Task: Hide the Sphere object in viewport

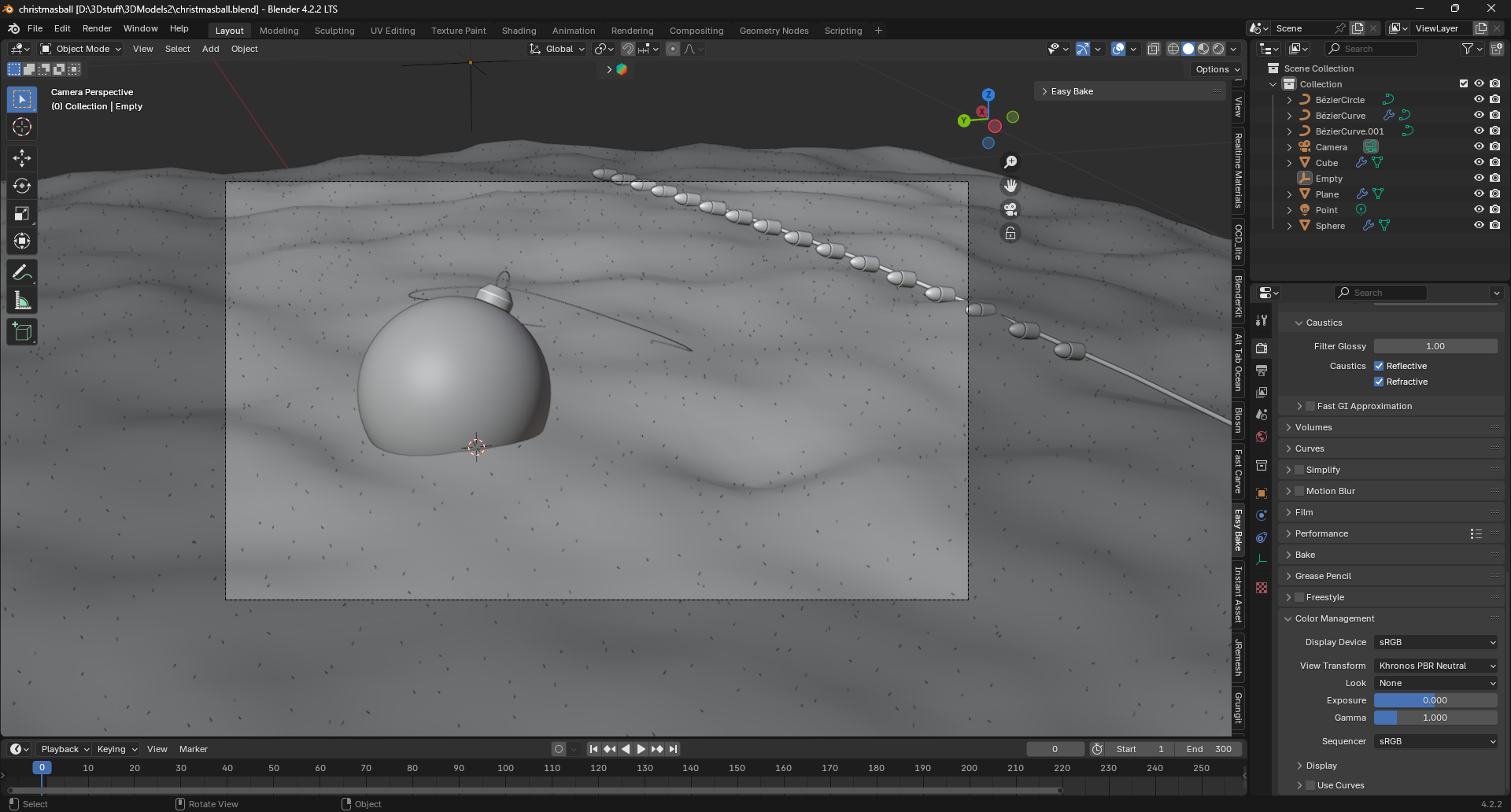Action: (1479, 226)
